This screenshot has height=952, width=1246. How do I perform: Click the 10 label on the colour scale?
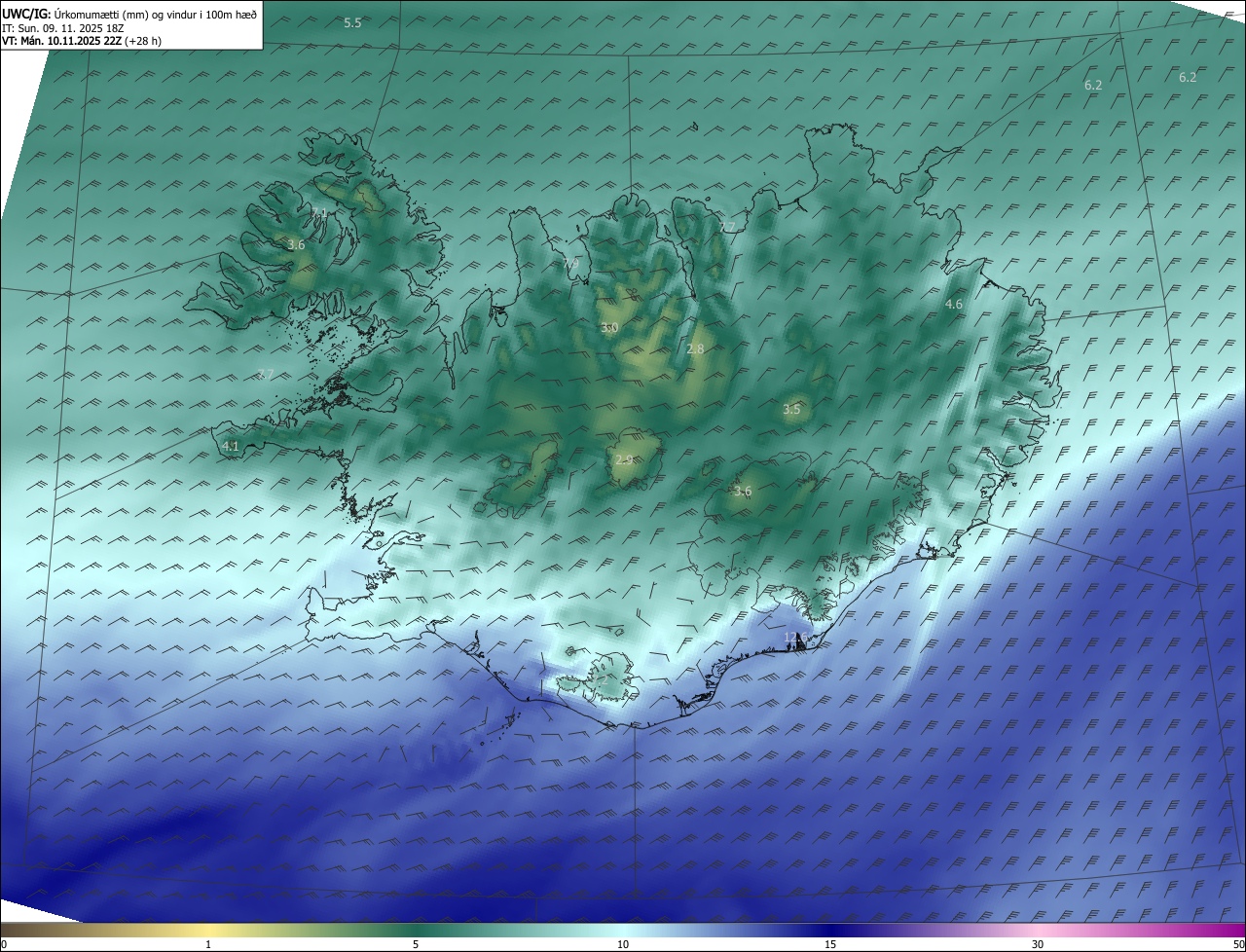(x=623, y=944)
